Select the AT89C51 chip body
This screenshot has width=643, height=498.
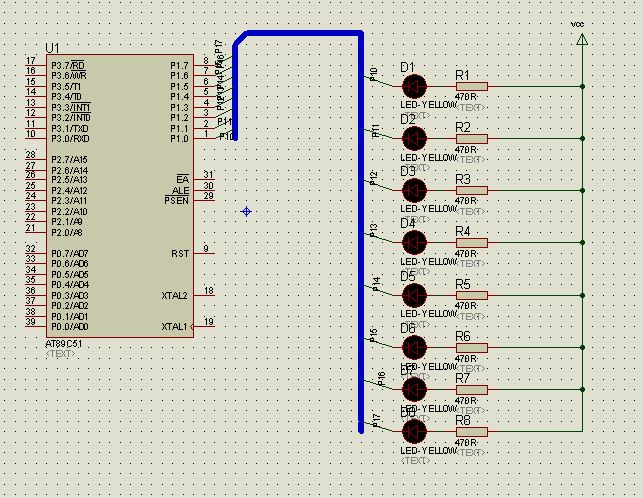pos(120,196)
